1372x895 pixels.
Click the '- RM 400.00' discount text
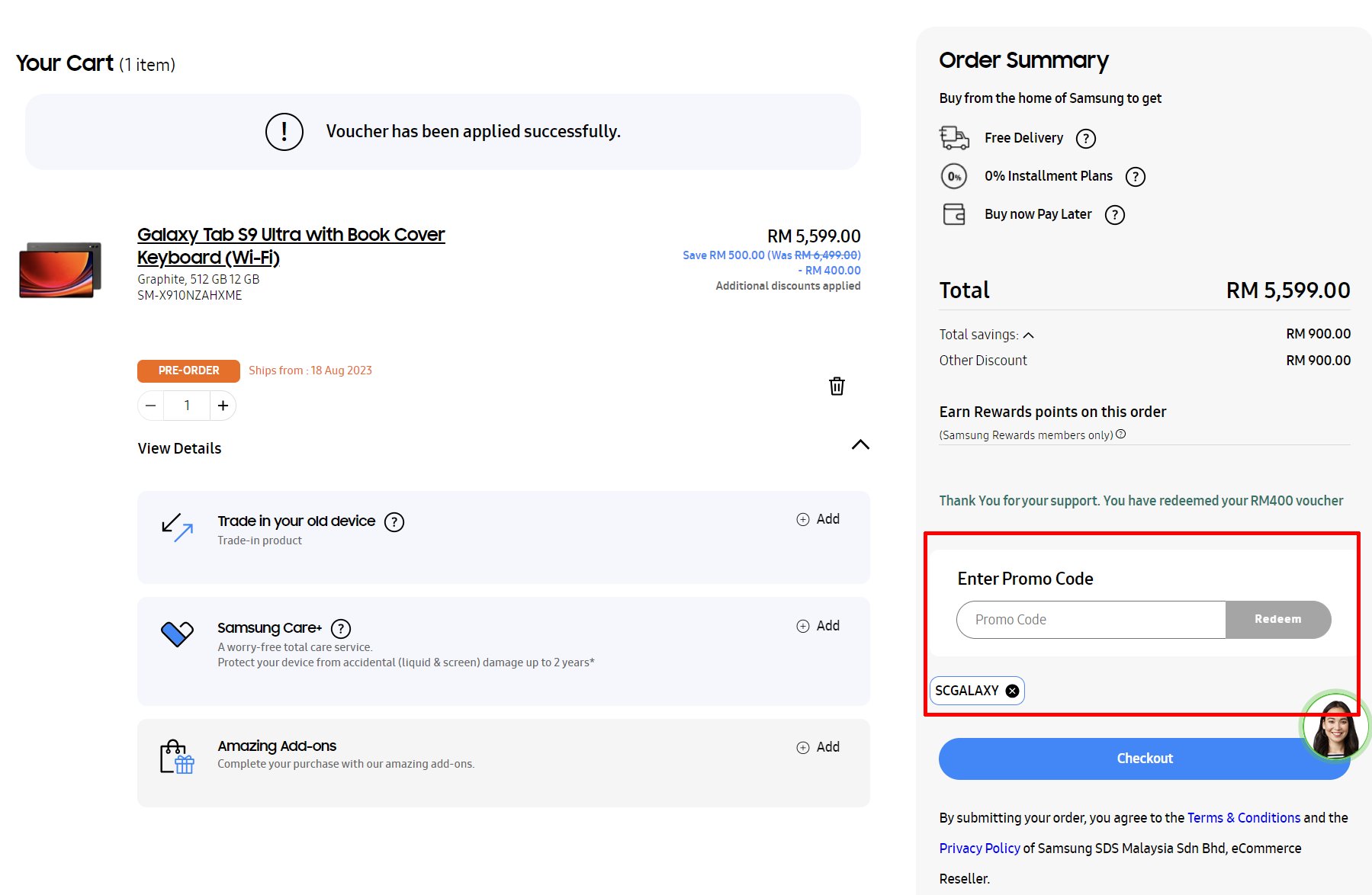(829, 271)
